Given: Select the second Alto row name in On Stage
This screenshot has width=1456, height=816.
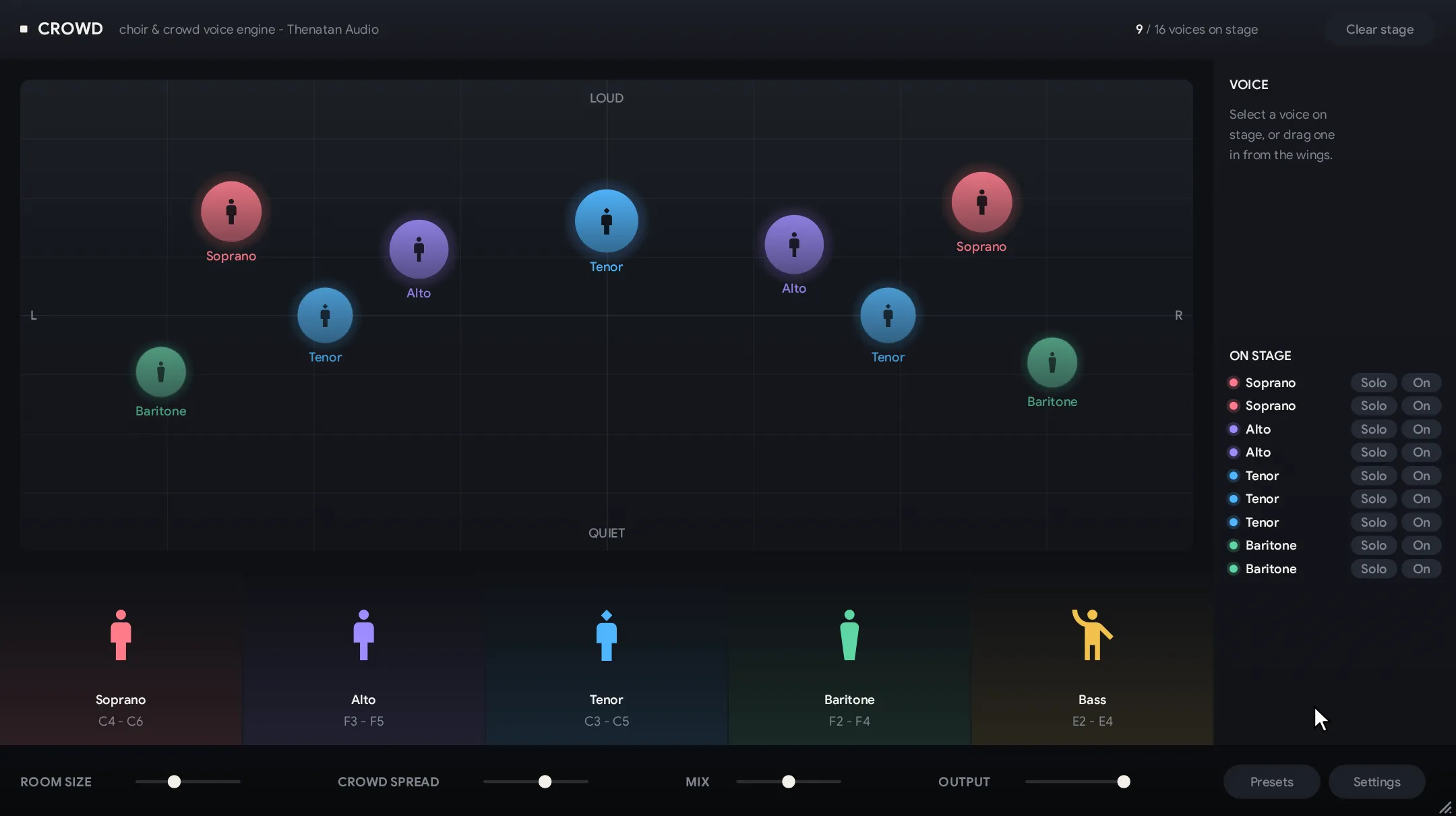Looking at the screenshot, I should click(1258, 453).
